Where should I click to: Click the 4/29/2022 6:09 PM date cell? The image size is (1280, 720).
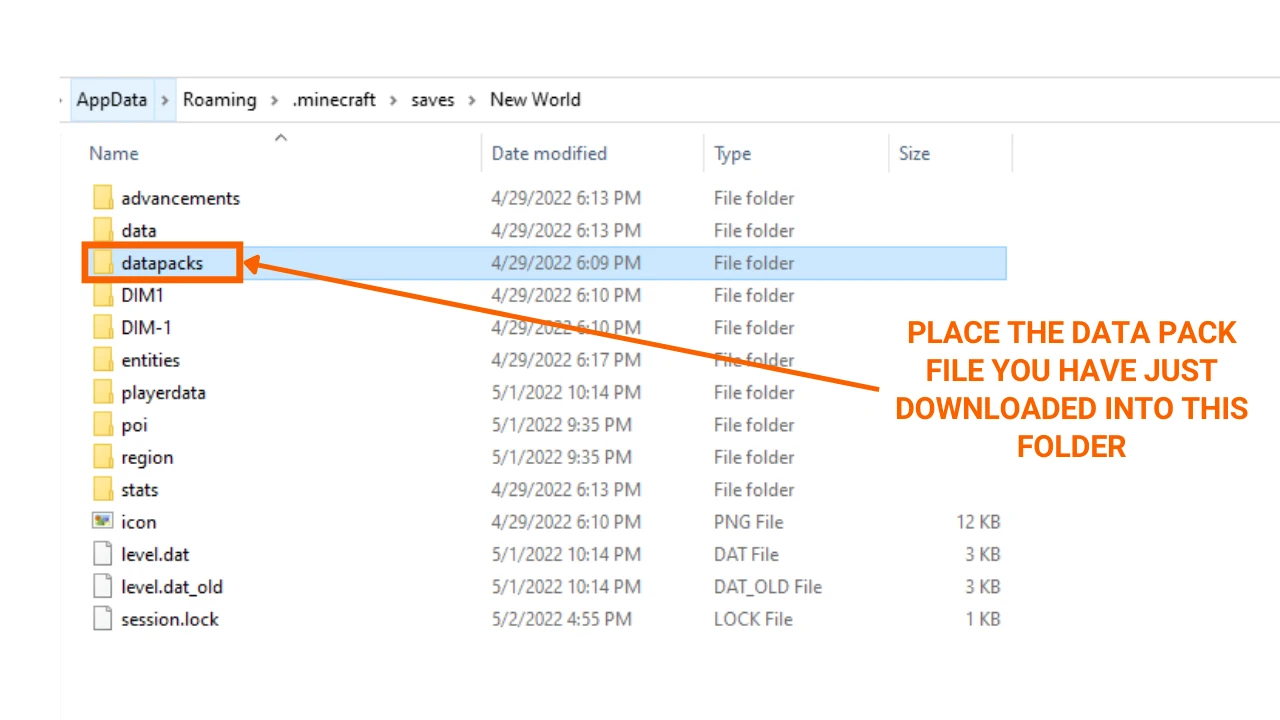point(566,263)
